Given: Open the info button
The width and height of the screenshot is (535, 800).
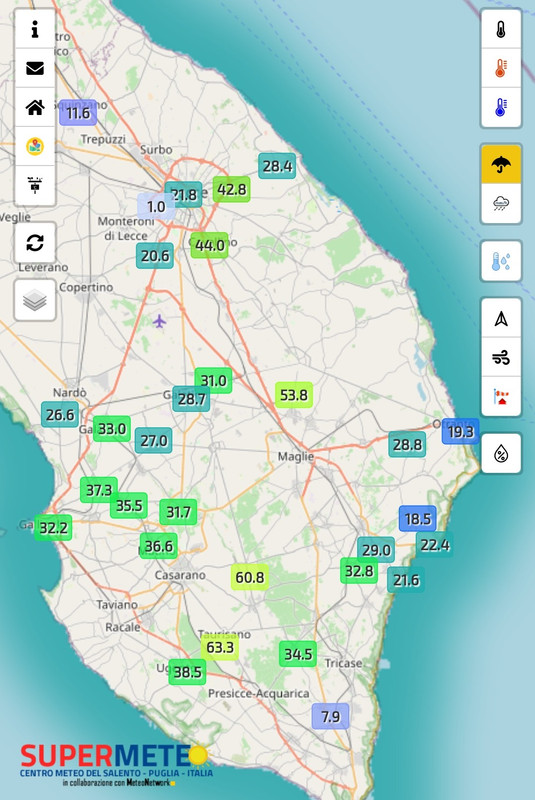Looking at the screenshot, I should pos(35,29).
